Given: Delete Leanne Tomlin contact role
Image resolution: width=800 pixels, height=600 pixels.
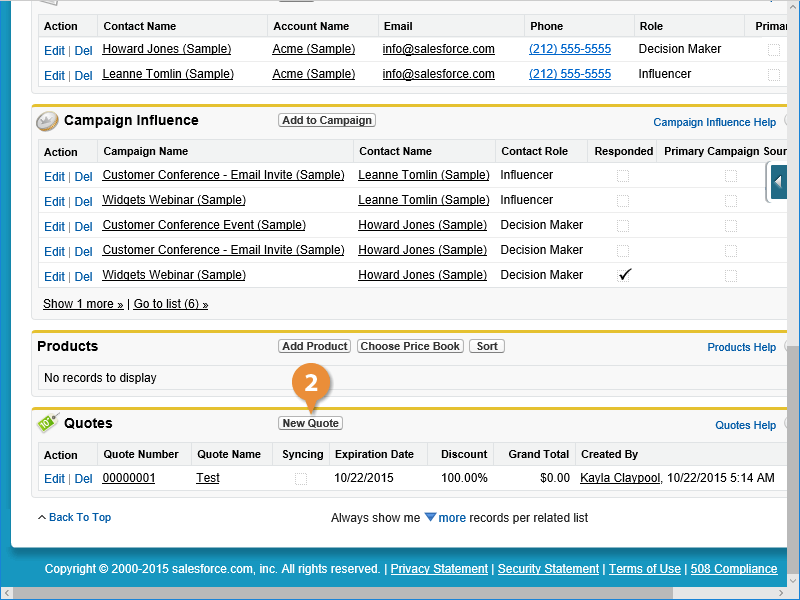Looking at the screenshot, I should click(x=83, y=76).
